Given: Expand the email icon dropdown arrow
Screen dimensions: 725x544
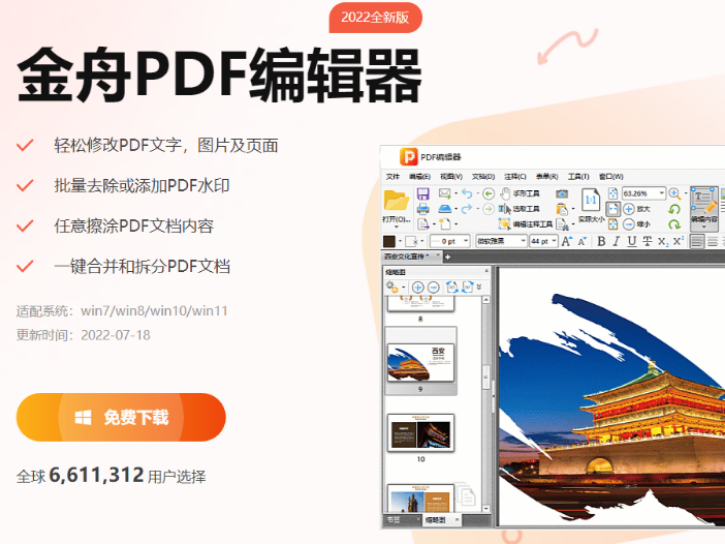Looking at the screenshot, I should (455, 194).
